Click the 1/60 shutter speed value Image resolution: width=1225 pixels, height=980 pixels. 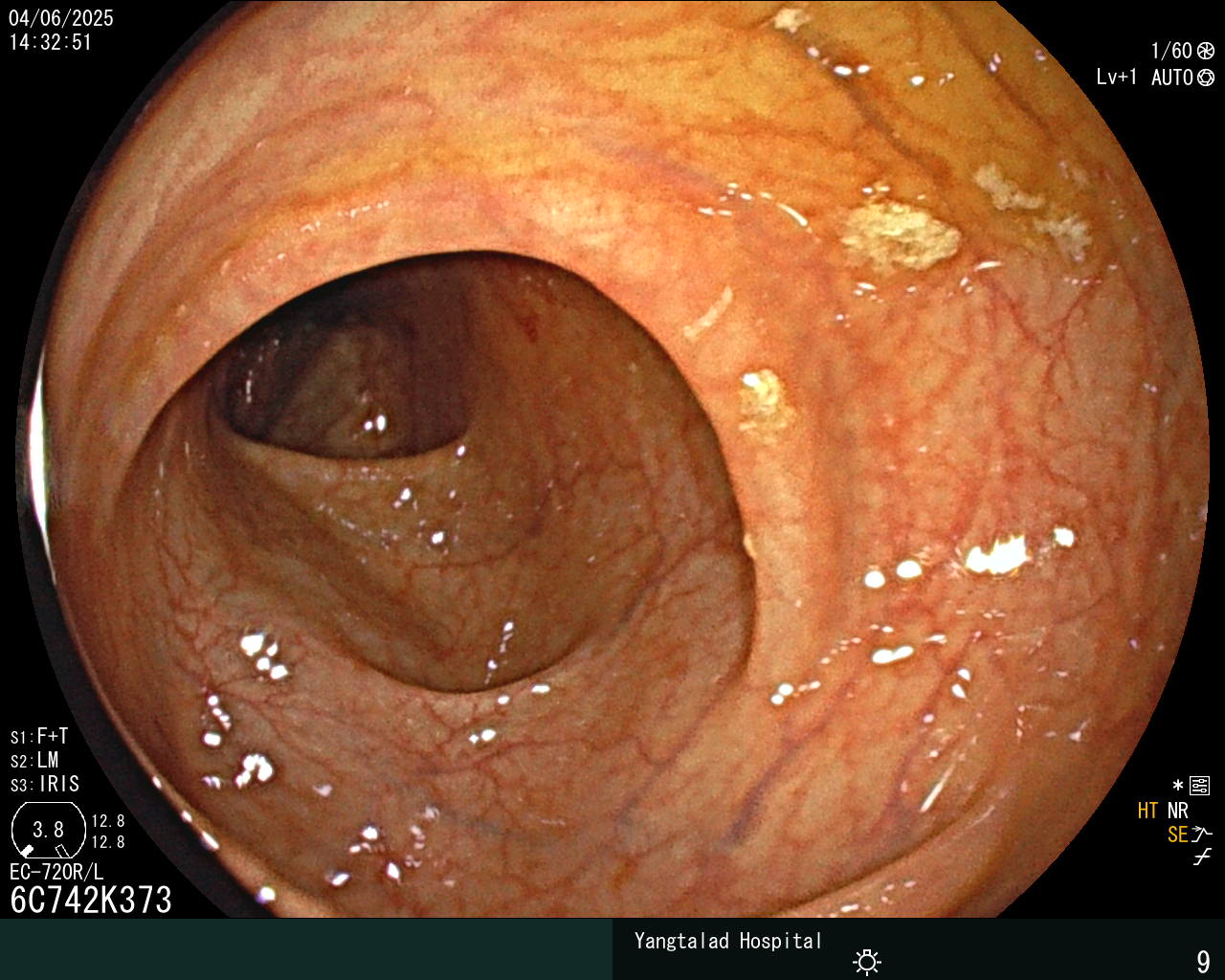1171,51
